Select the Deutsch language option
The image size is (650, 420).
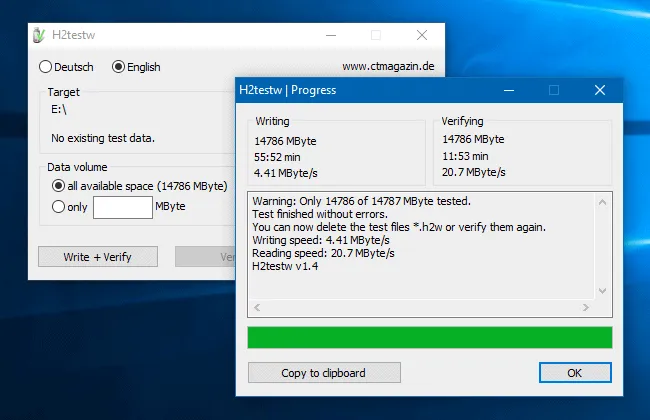coord(45,67)
